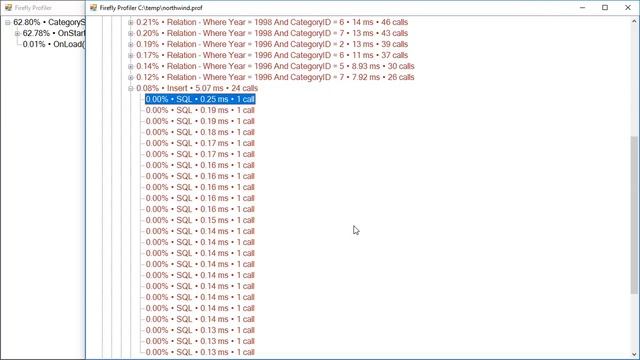Viewport: 640px width, 360px height.
Task: Select the row '0.20% Relation ... 13 ms • 43 calls'
Action: (272, 33)
